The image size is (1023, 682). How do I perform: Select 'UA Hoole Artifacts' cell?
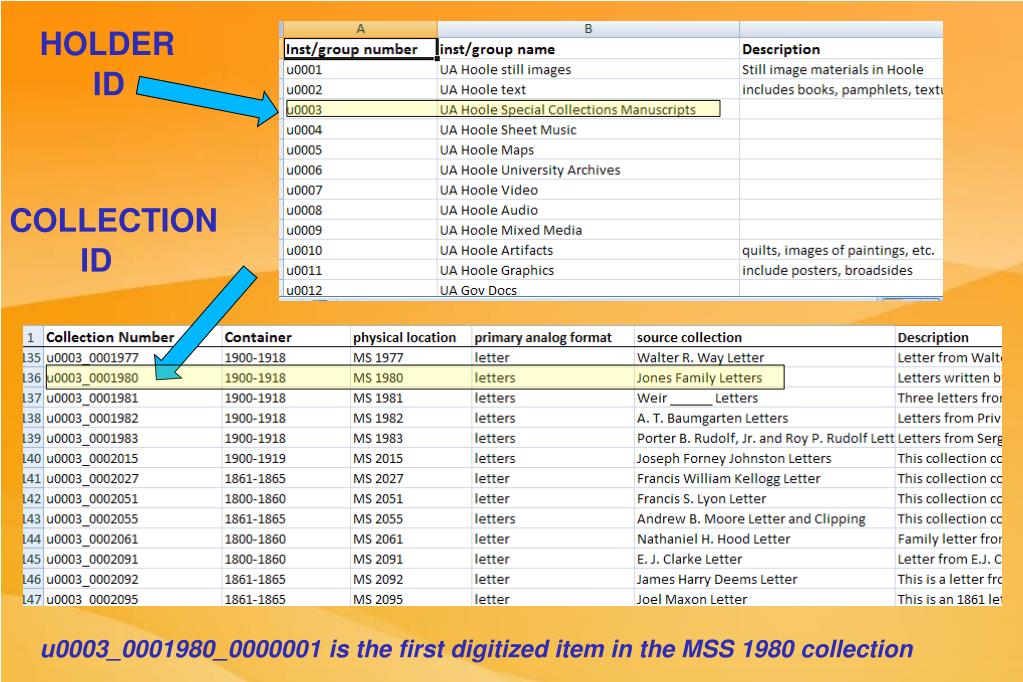pyautogui.click(x=588, y=250)
